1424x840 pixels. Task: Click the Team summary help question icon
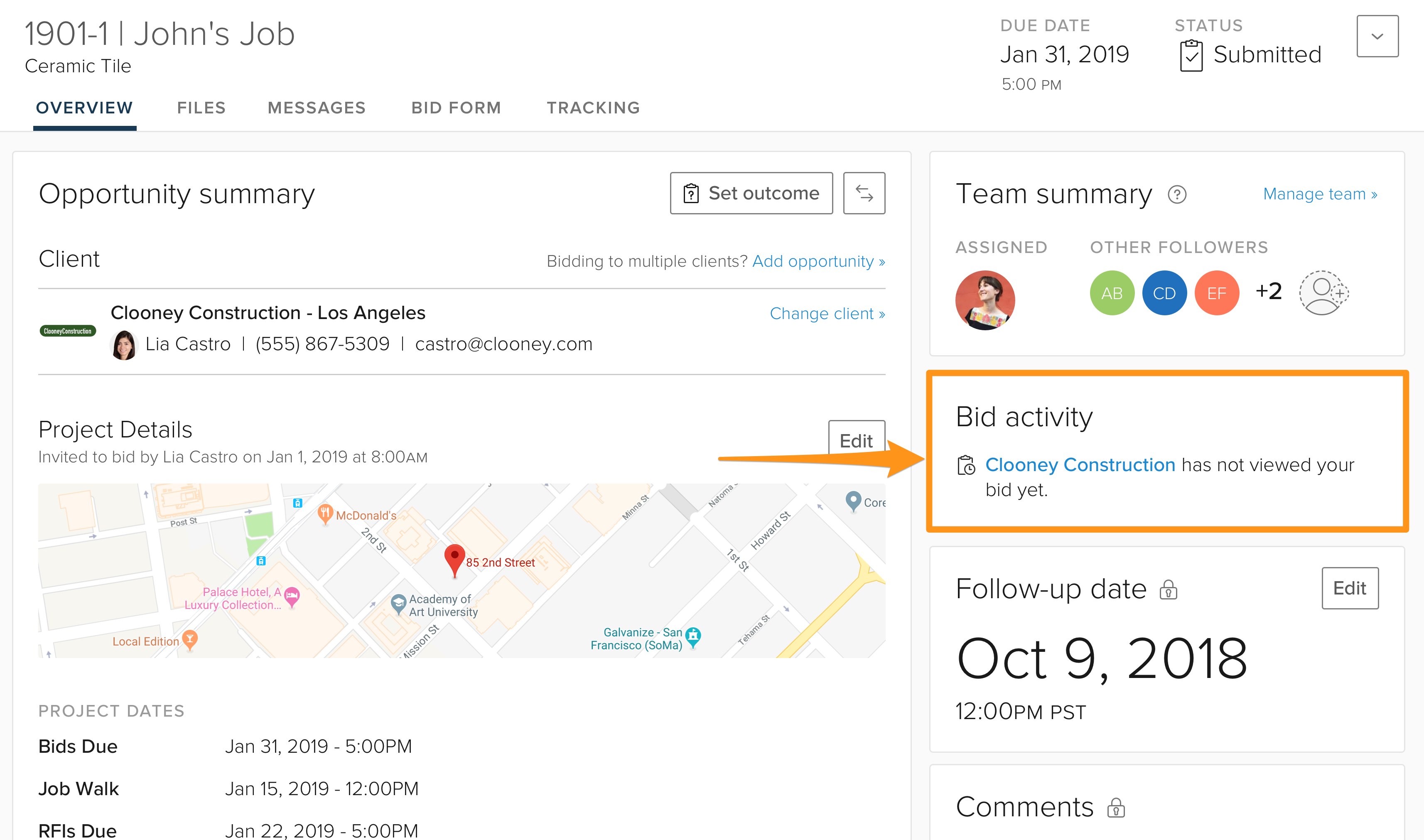(x=1177, y=195)
